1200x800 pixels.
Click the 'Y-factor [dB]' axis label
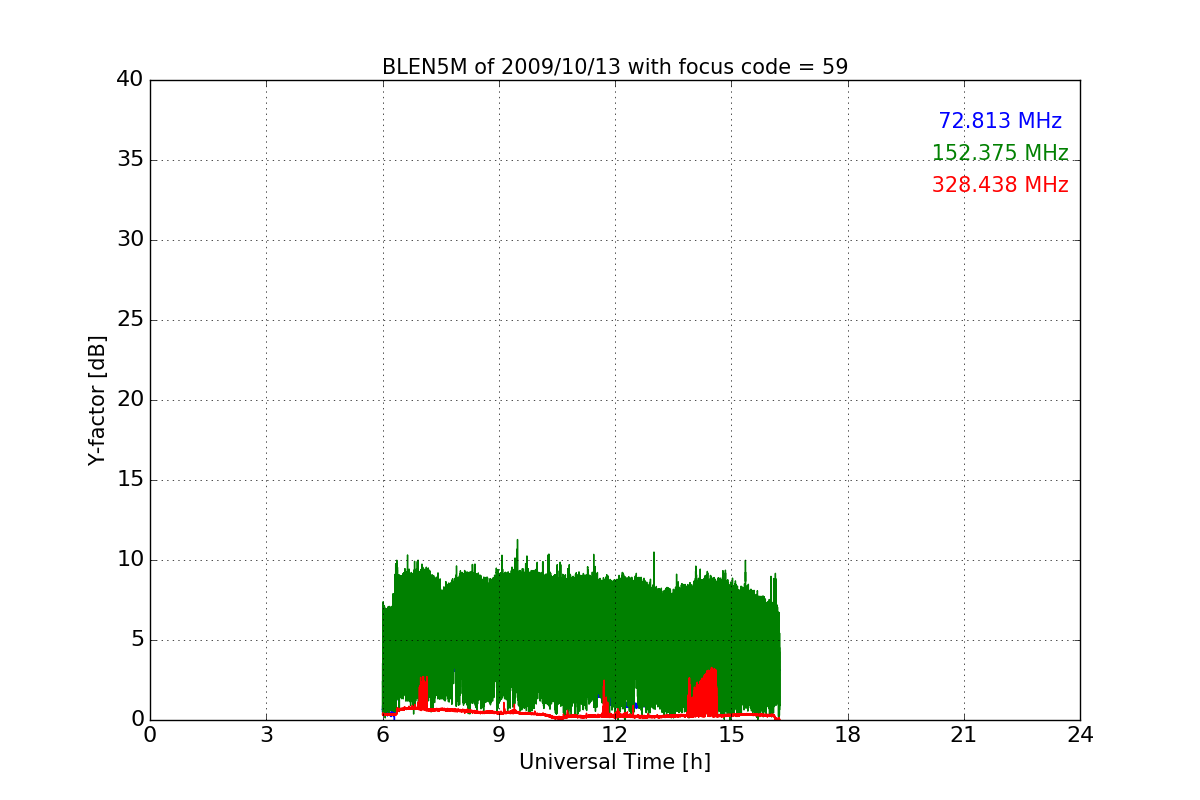click(x=97, y=400)
